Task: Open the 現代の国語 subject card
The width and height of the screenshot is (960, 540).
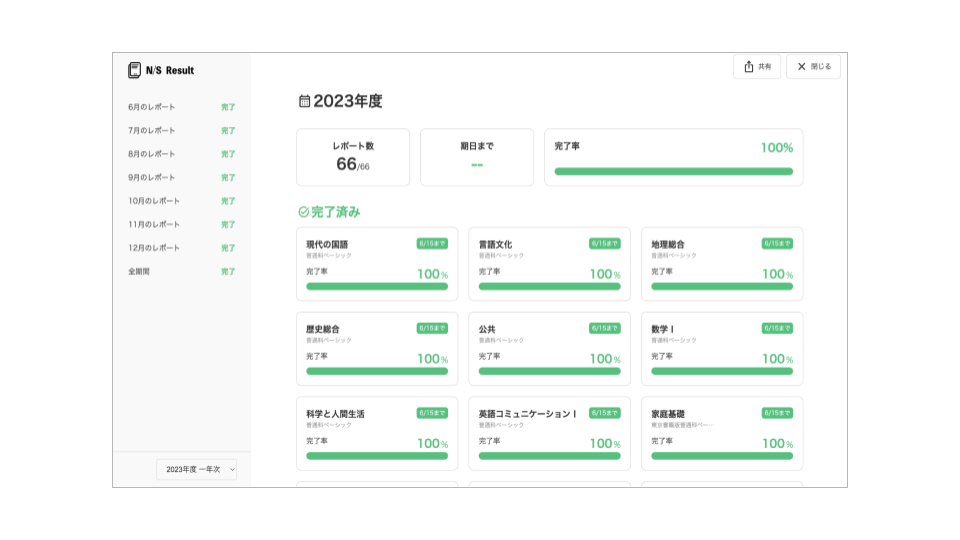Action: point(377,264)
